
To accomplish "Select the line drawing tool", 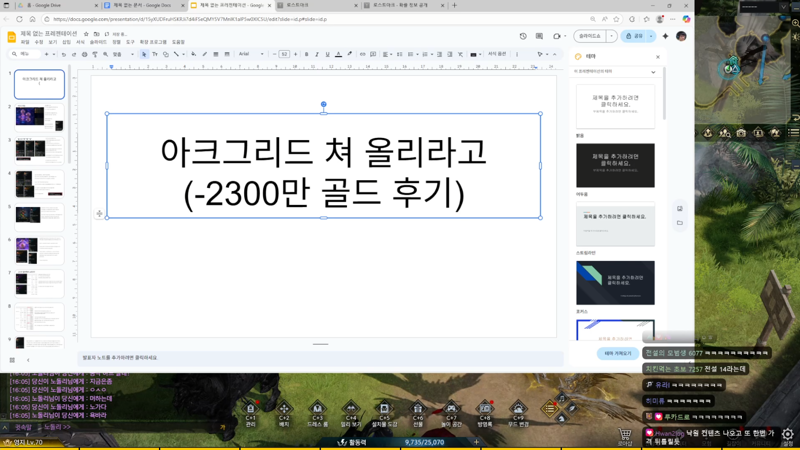I will click(x=176, y=54).
